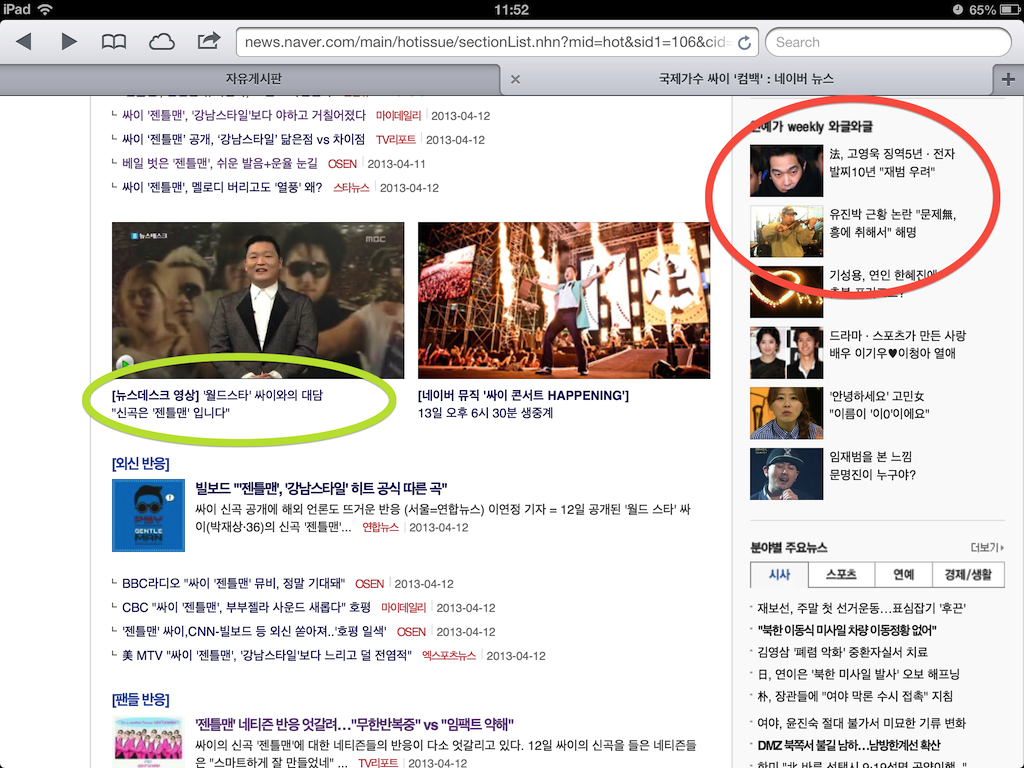
Task: Open 멜로디 버리고도 '열풍' 왜? article
Action: tap(222, 187)
